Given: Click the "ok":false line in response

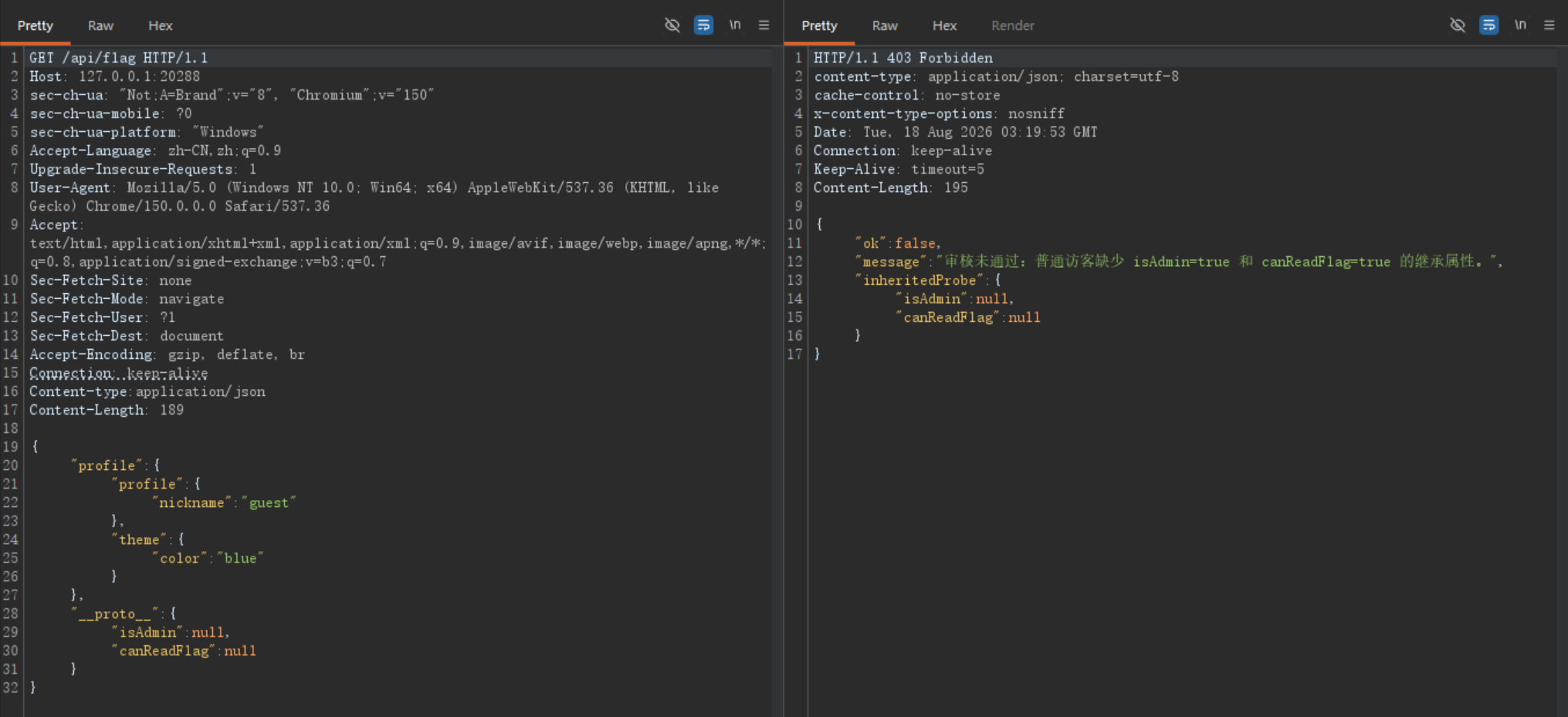Looking at the screenshot, I should click(x=898, y=243).
